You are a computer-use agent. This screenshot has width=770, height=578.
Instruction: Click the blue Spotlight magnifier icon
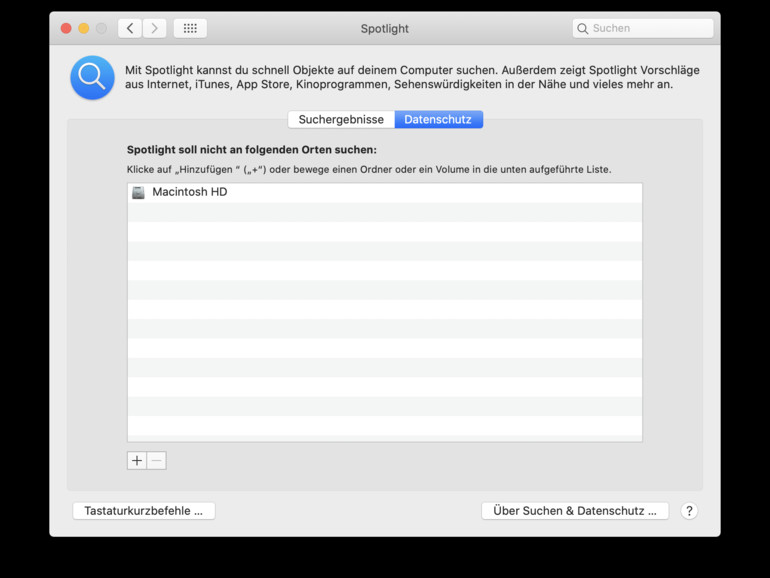pyautogui.click(x=92, y=78)
